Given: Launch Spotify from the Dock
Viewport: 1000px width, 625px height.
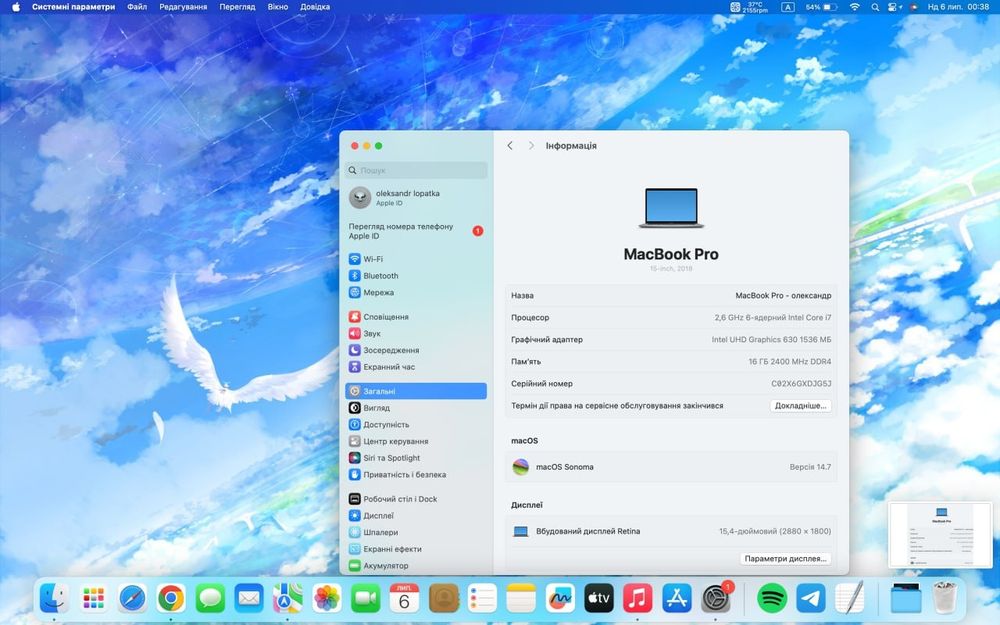Looking at the screenshot, I should pos(772,599).
